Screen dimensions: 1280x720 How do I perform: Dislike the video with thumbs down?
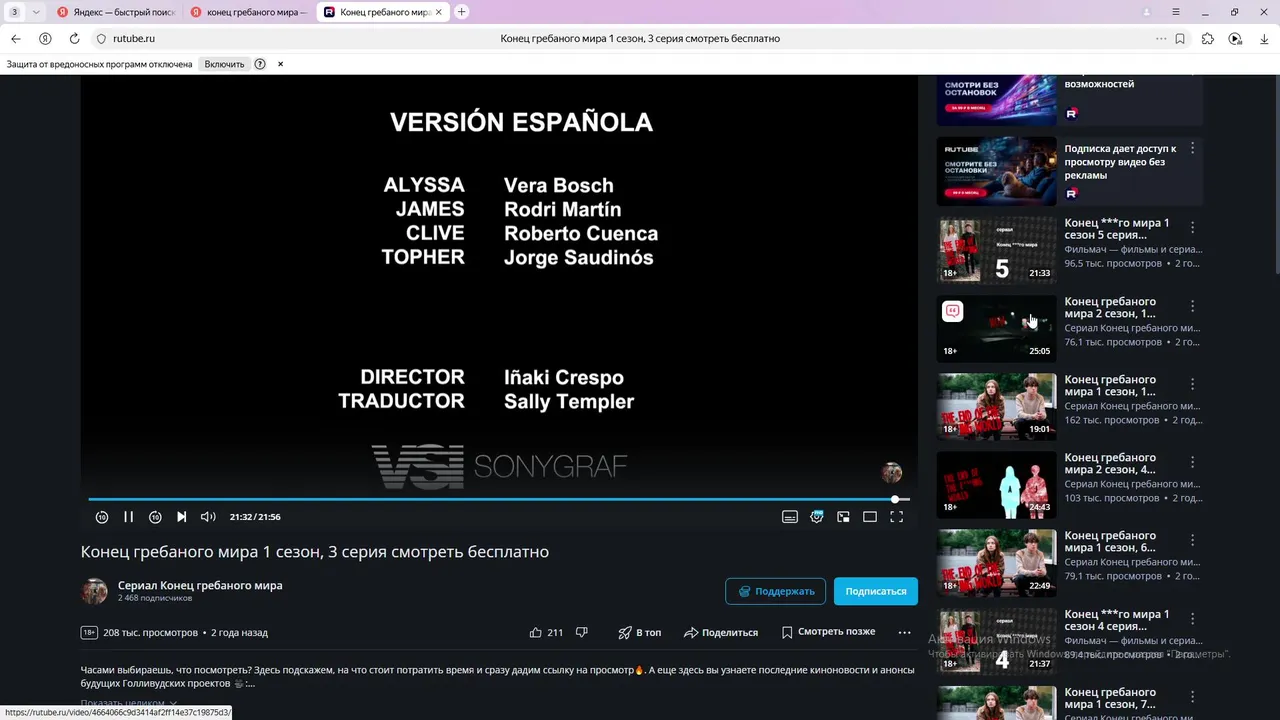click(x=582, y=632)
